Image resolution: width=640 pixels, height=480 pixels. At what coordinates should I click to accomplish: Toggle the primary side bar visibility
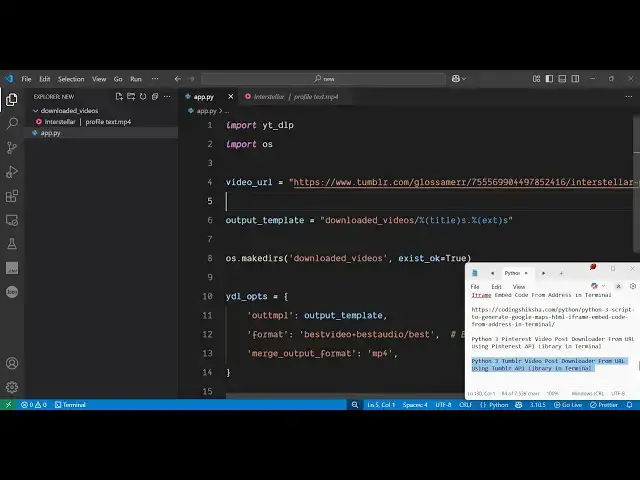tap(549, 78)
